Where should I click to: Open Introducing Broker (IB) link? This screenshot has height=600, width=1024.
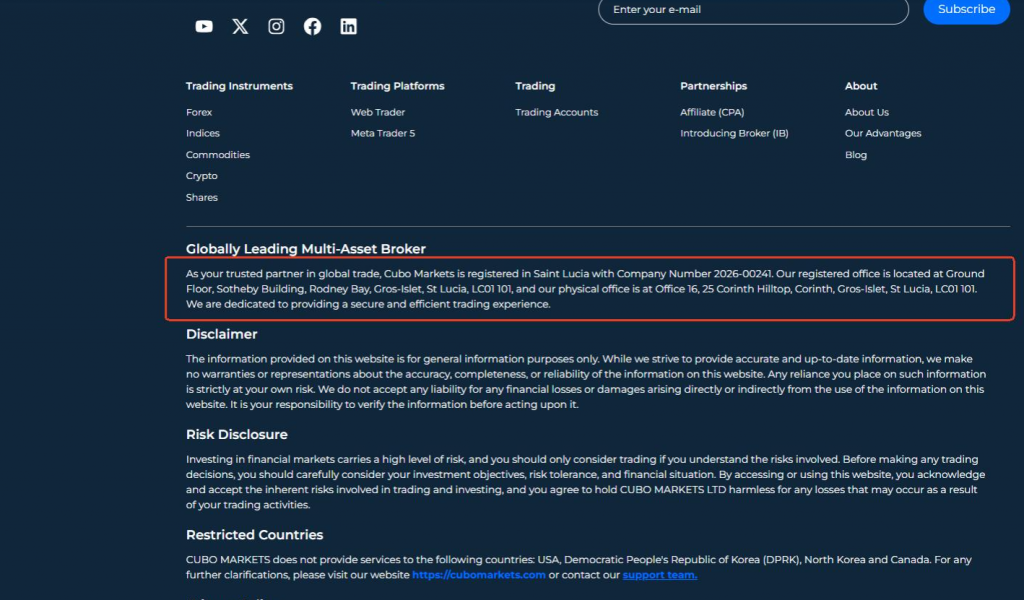tap(734, 133)
